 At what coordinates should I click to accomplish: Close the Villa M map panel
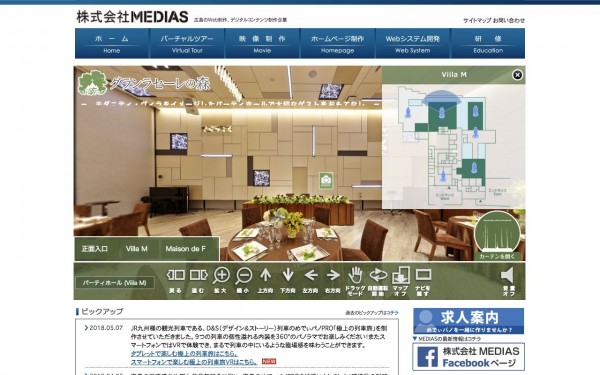[517, 75]
